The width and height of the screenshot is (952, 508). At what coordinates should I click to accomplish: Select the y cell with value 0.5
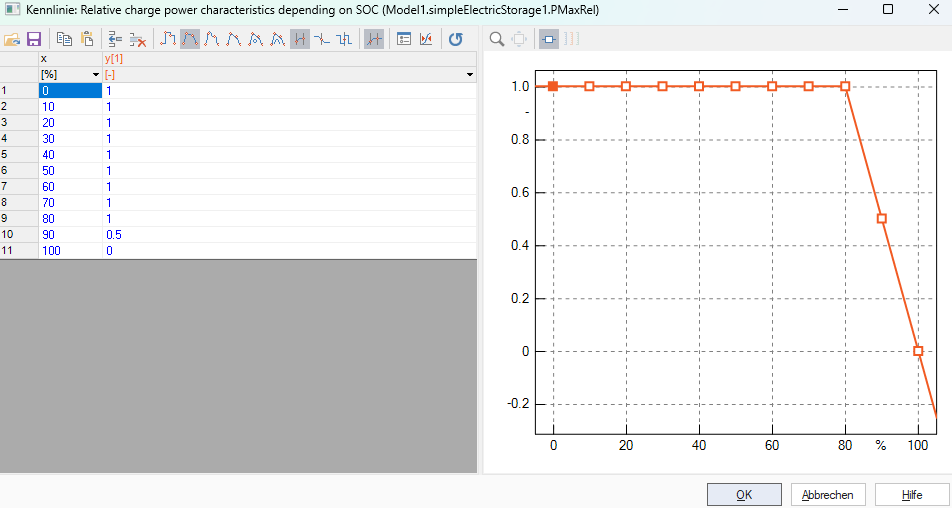click(290, 235)
